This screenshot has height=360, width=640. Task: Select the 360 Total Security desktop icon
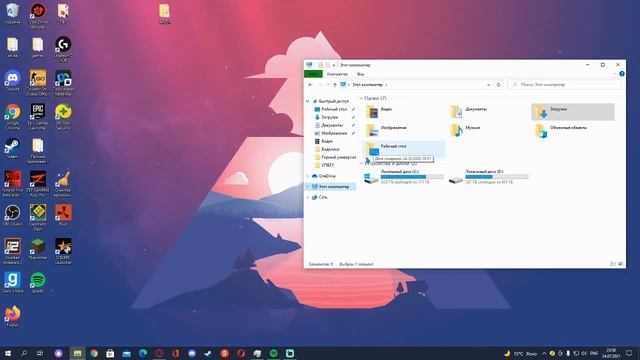tap(63, 116)
